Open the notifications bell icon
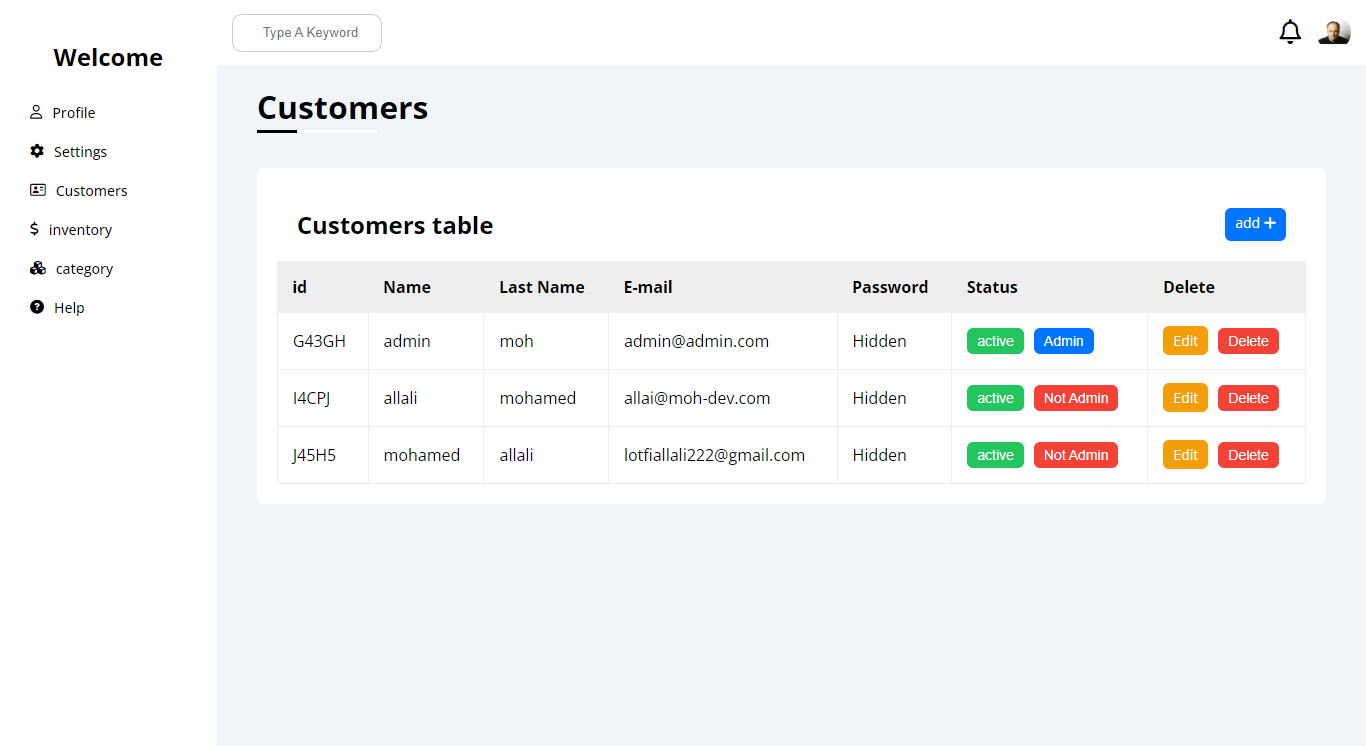Image resolution: width=1366 pixels, height=746 pixels. tap(1290, 32)
